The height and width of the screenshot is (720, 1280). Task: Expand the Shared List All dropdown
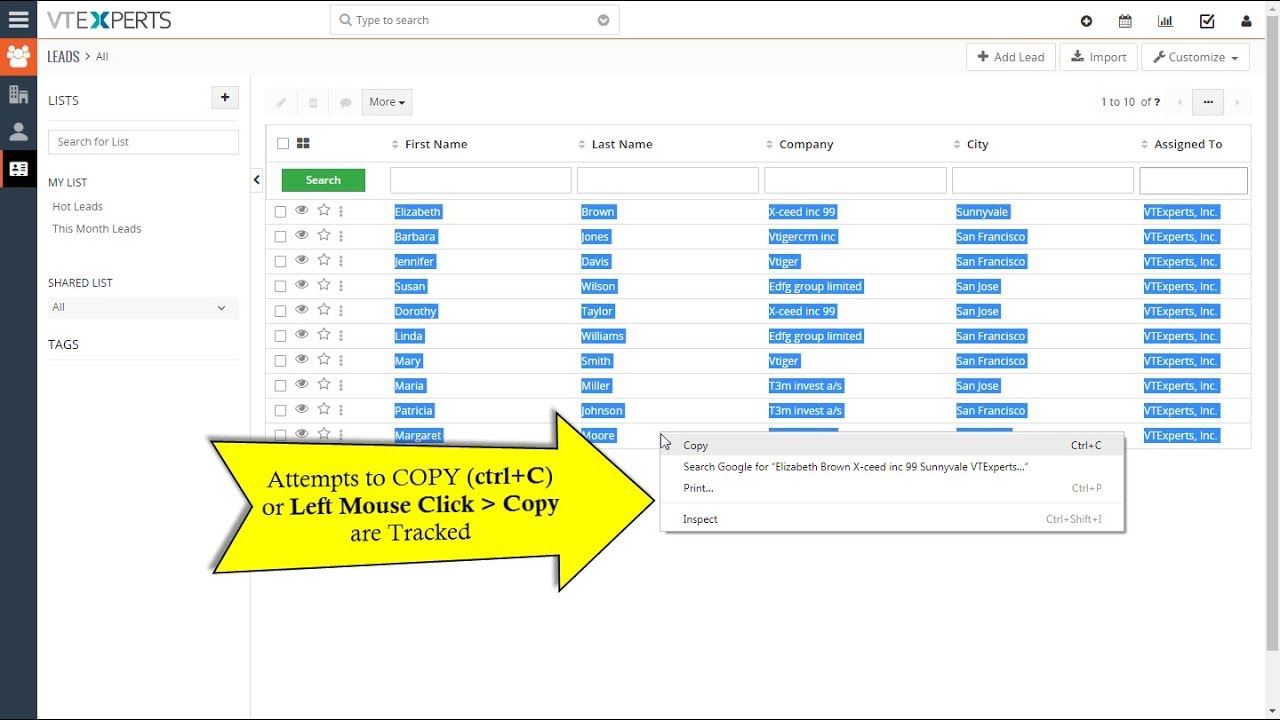point(143,307)
